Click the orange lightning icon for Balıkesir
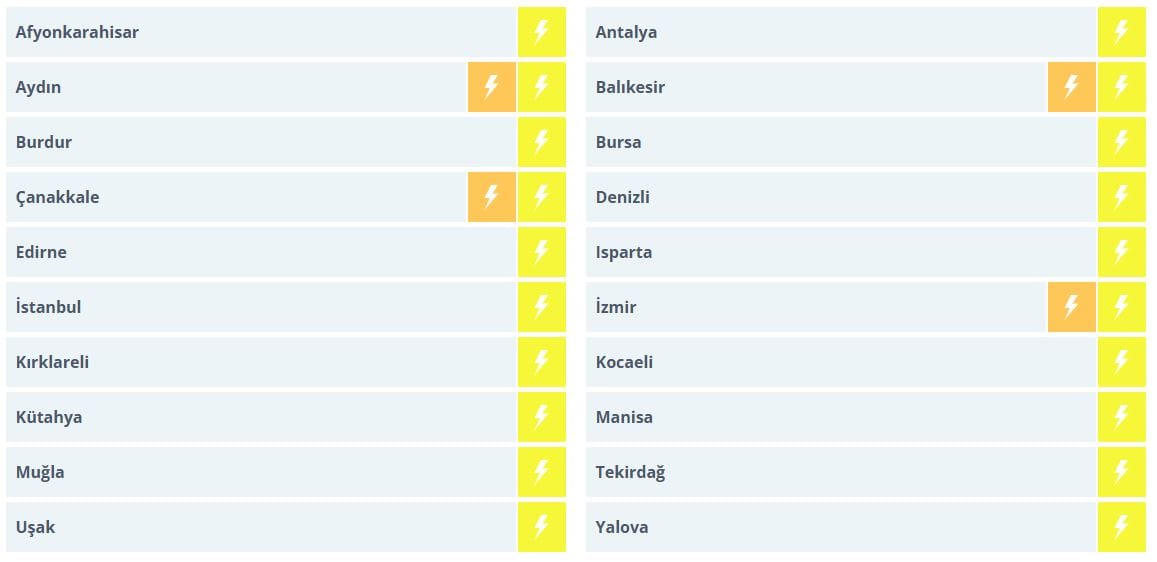 pyautogui.click(x=1071, y=87)
